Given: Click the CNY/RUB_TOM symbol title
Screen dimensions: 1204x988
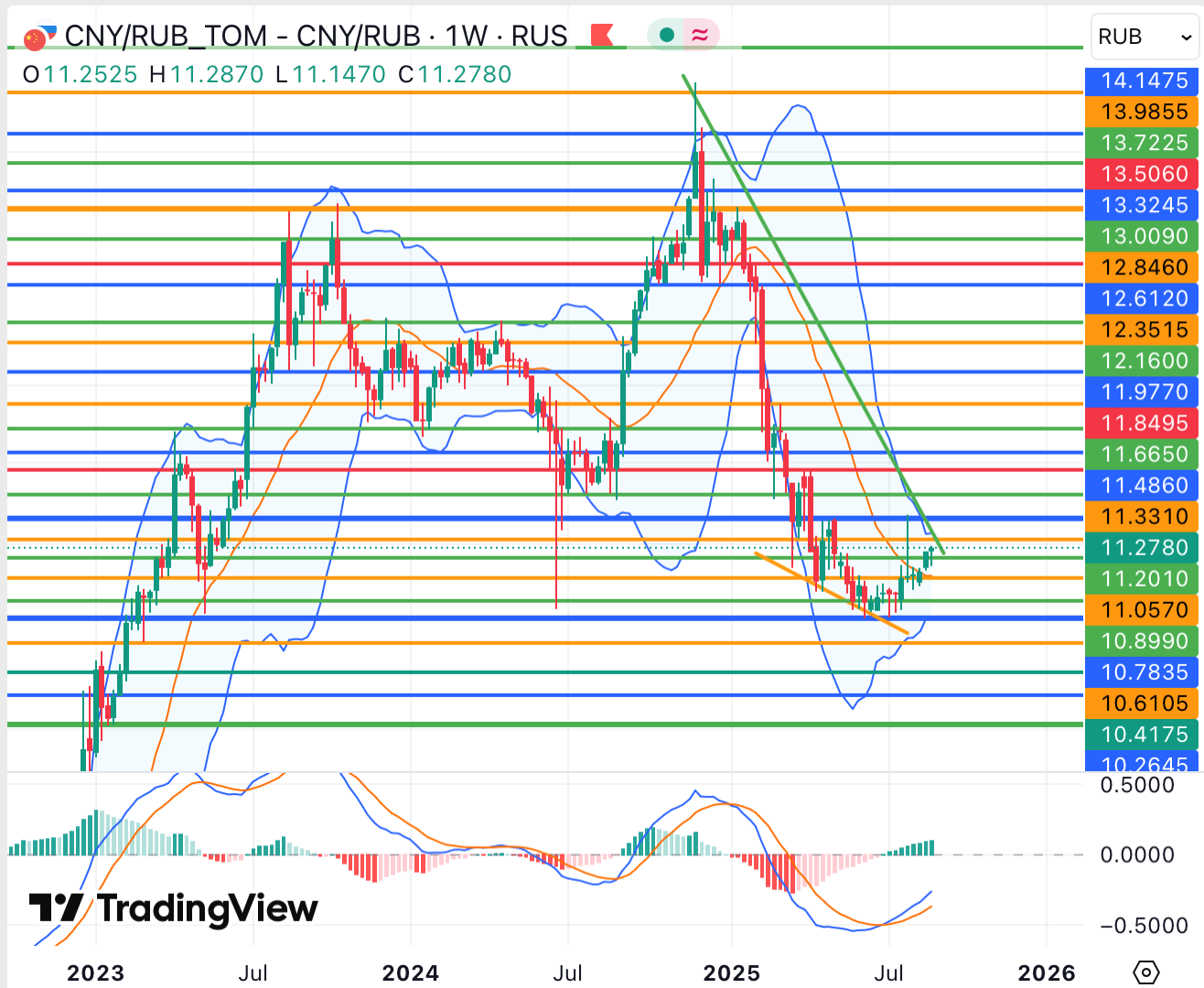Looking at the screenshot, I should (166, 37).
